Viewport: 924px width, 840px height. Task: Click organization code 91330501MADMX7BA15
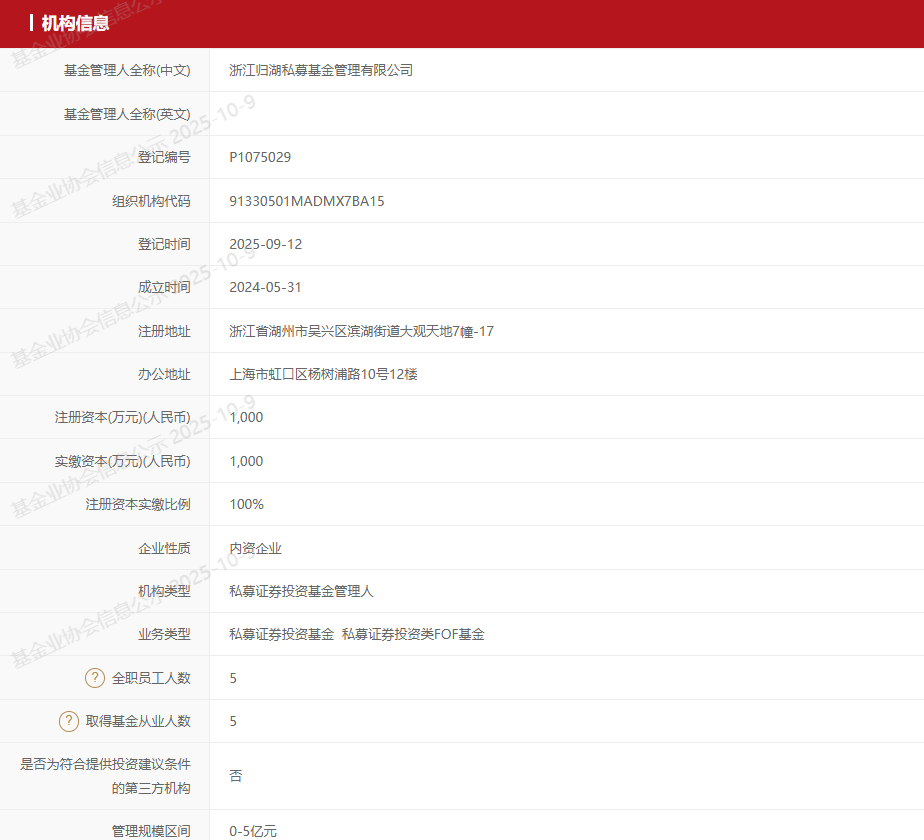pos(306,201)
